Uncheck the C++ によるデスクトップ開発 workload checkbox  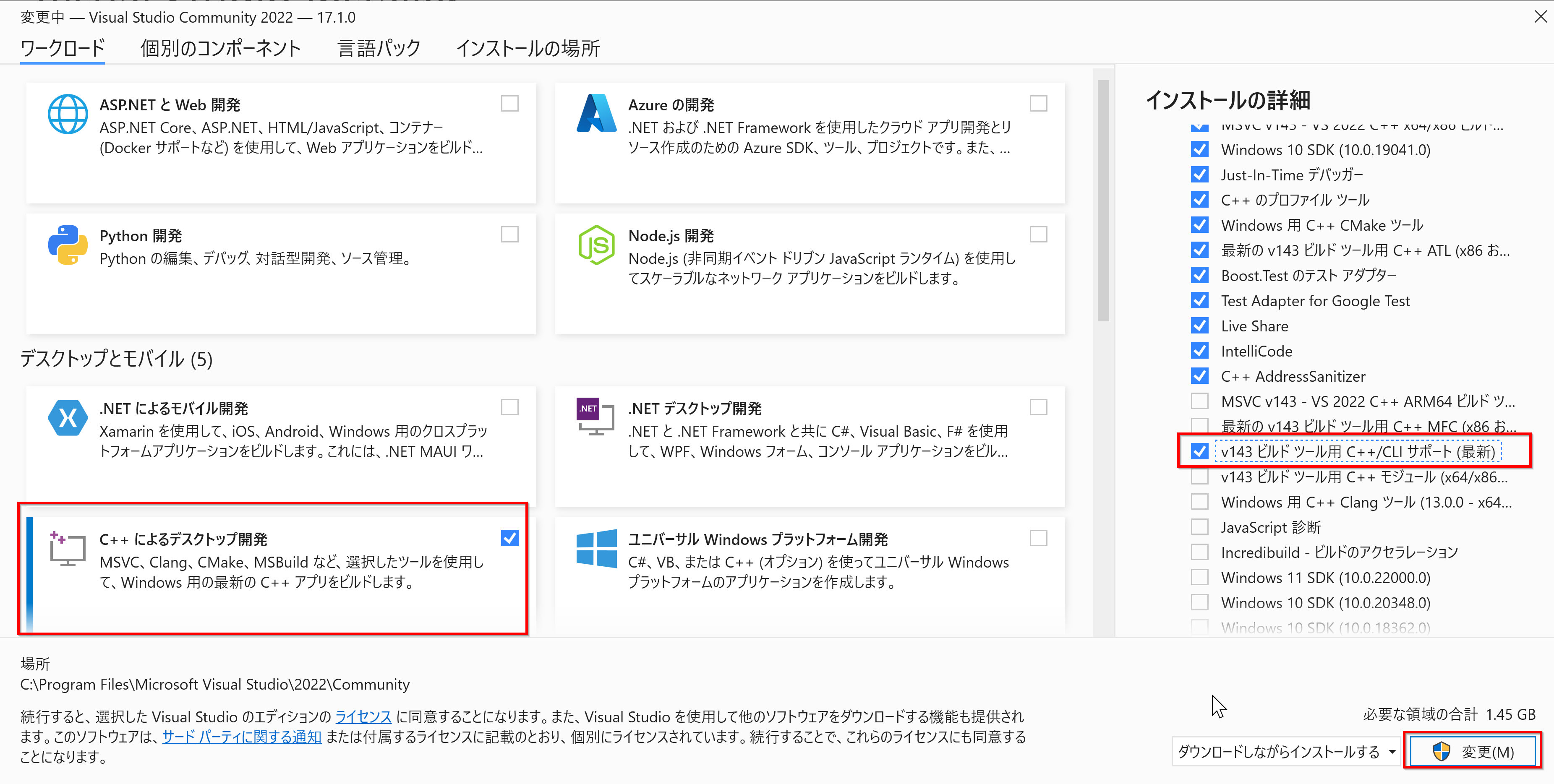coord(510,538)
